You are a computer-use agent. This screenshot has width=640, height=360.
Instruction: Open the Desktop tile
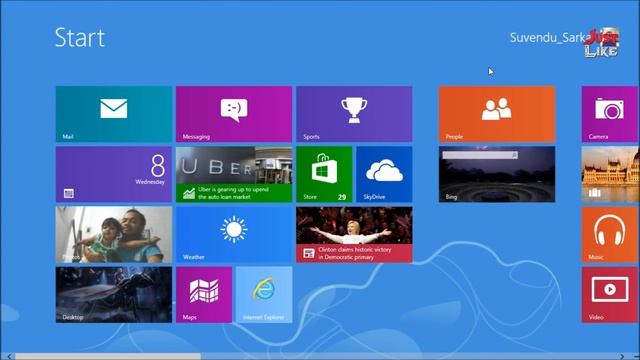113,295
